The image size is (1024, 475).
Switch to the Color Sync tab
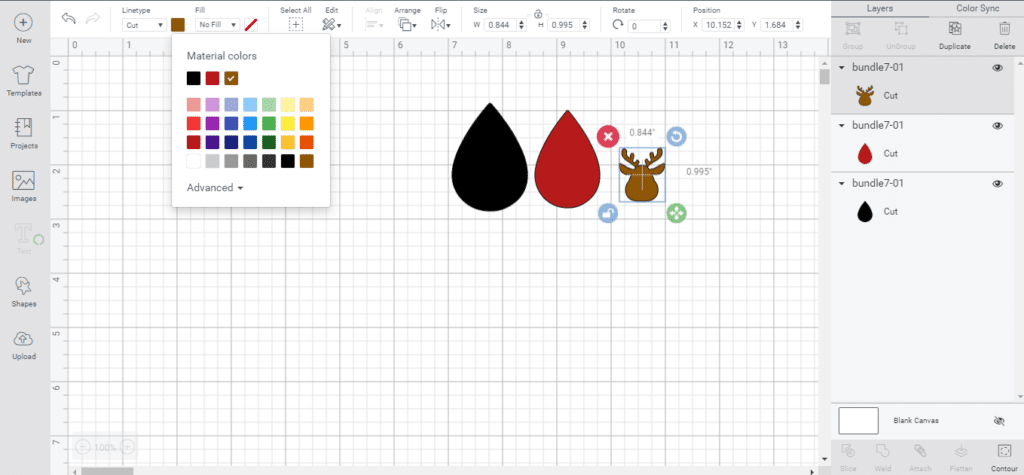[975, 8]
